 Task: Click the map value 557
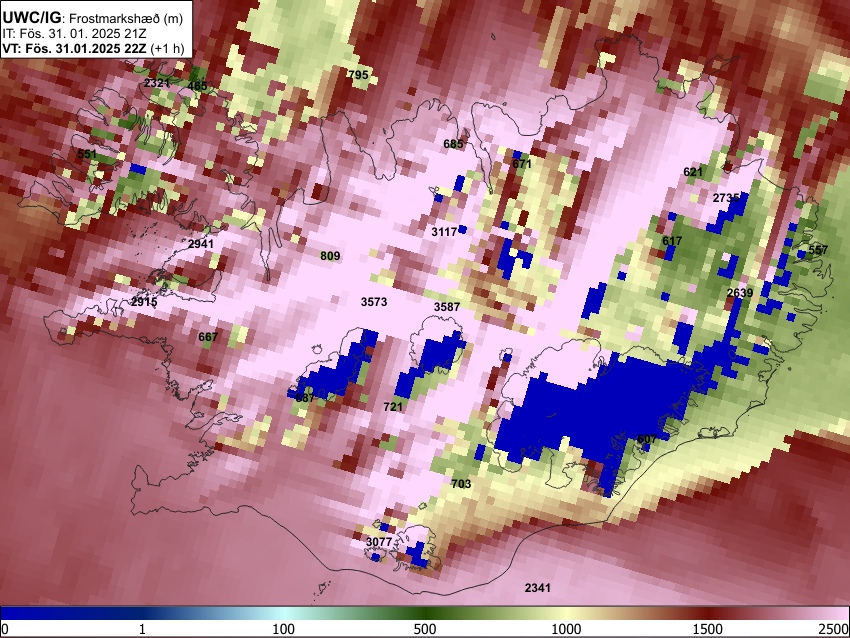pos(818,249)
